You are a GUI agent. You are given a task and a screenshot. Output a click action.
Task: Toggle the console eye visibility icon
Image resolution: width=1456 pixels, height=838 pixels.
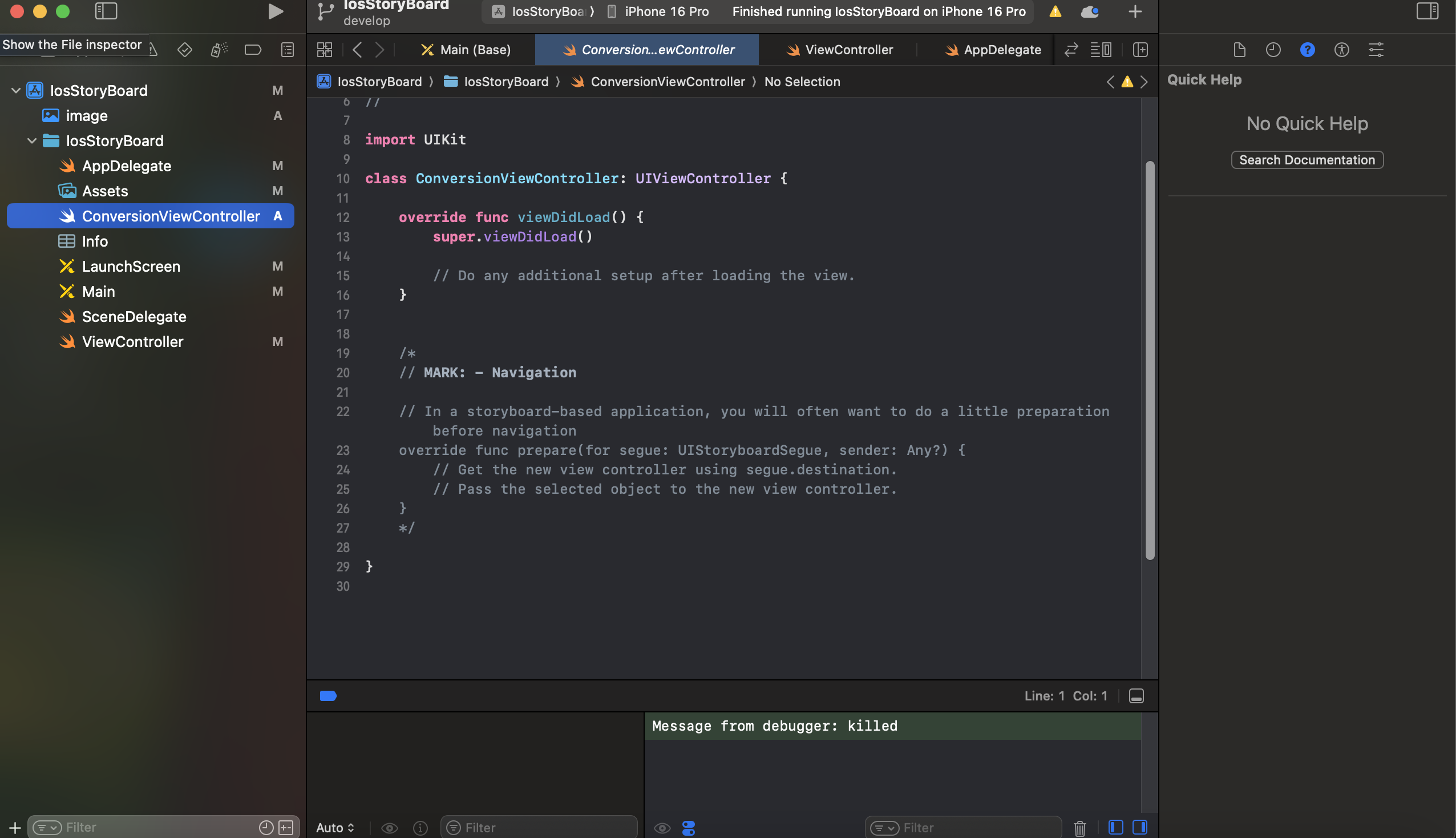point(662,828)
